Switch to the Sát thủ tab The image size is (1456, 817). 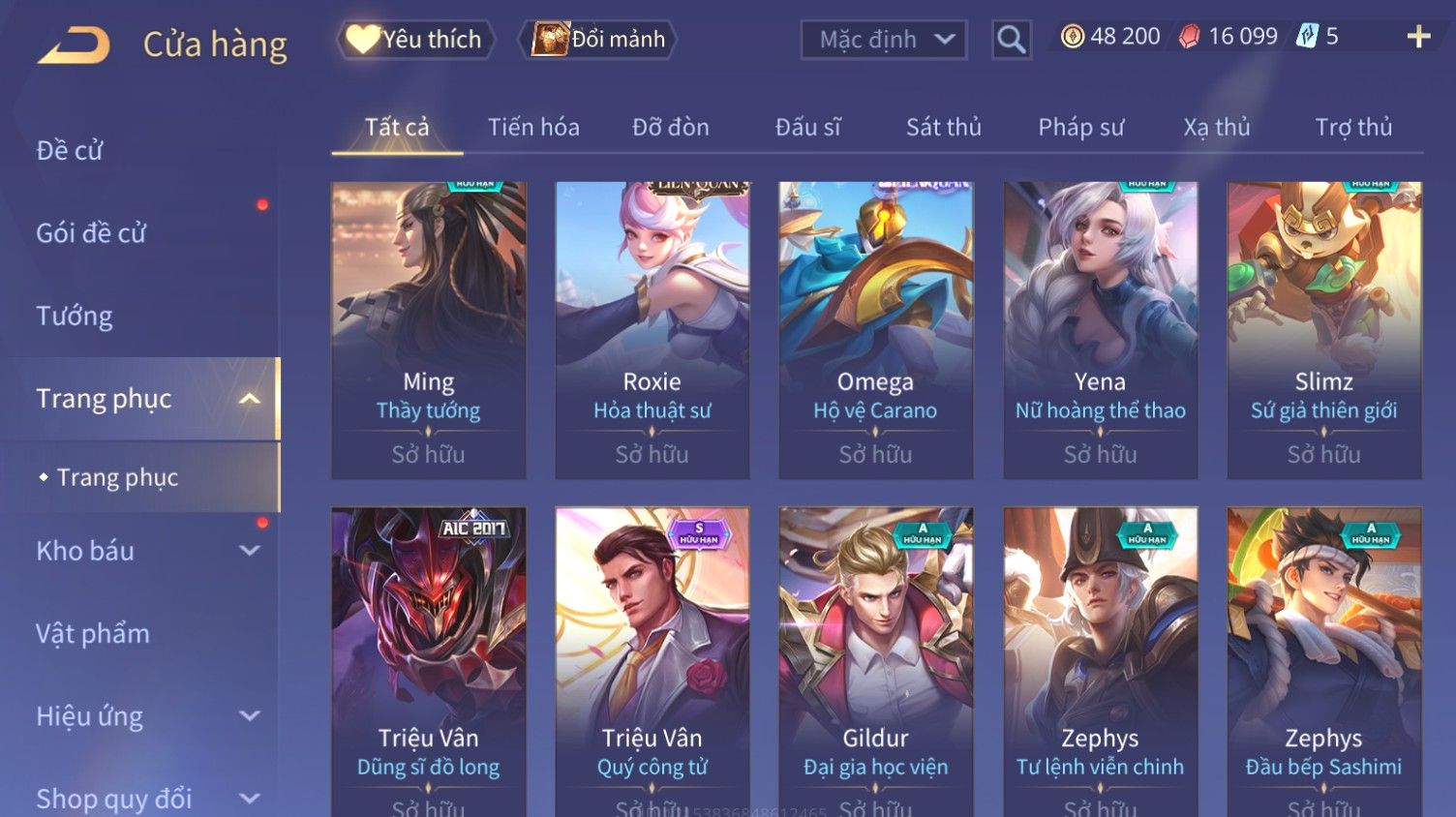pos(943,127)
